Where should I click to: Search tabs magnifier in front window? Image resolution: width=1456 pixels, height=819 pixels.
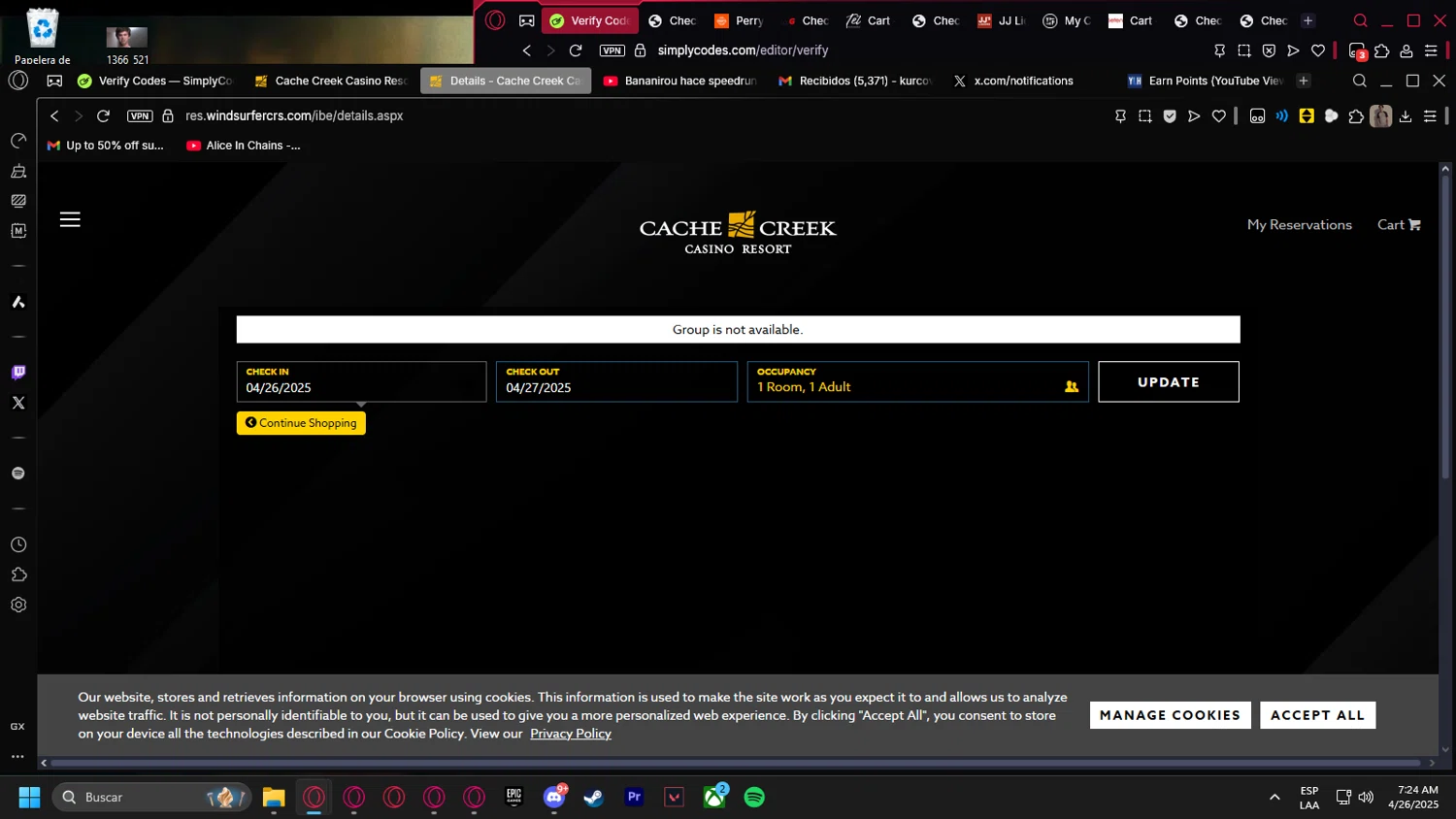tap(1360, 81)
